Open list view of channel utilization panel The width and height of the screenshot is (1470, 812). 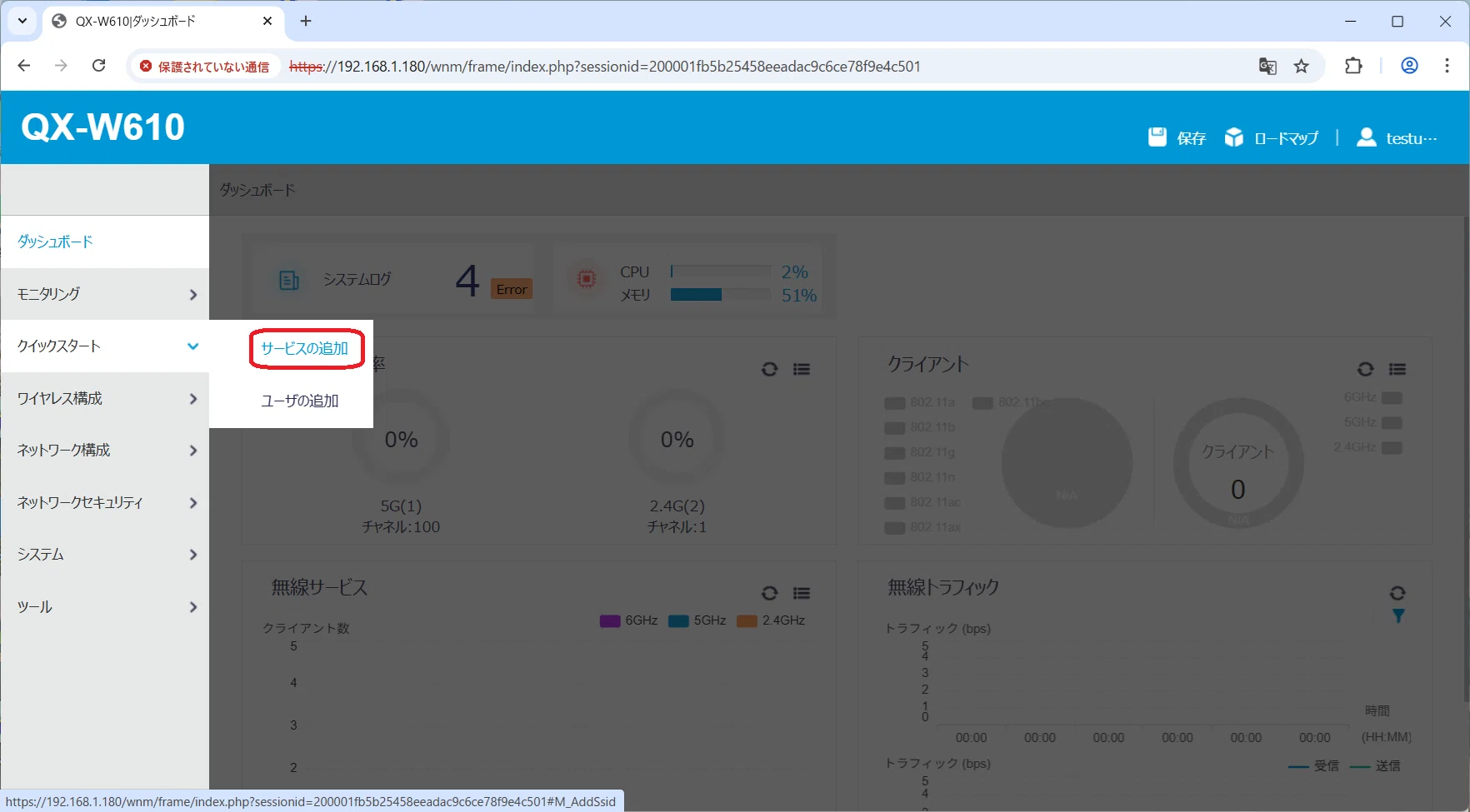click(x=802, y=369)
